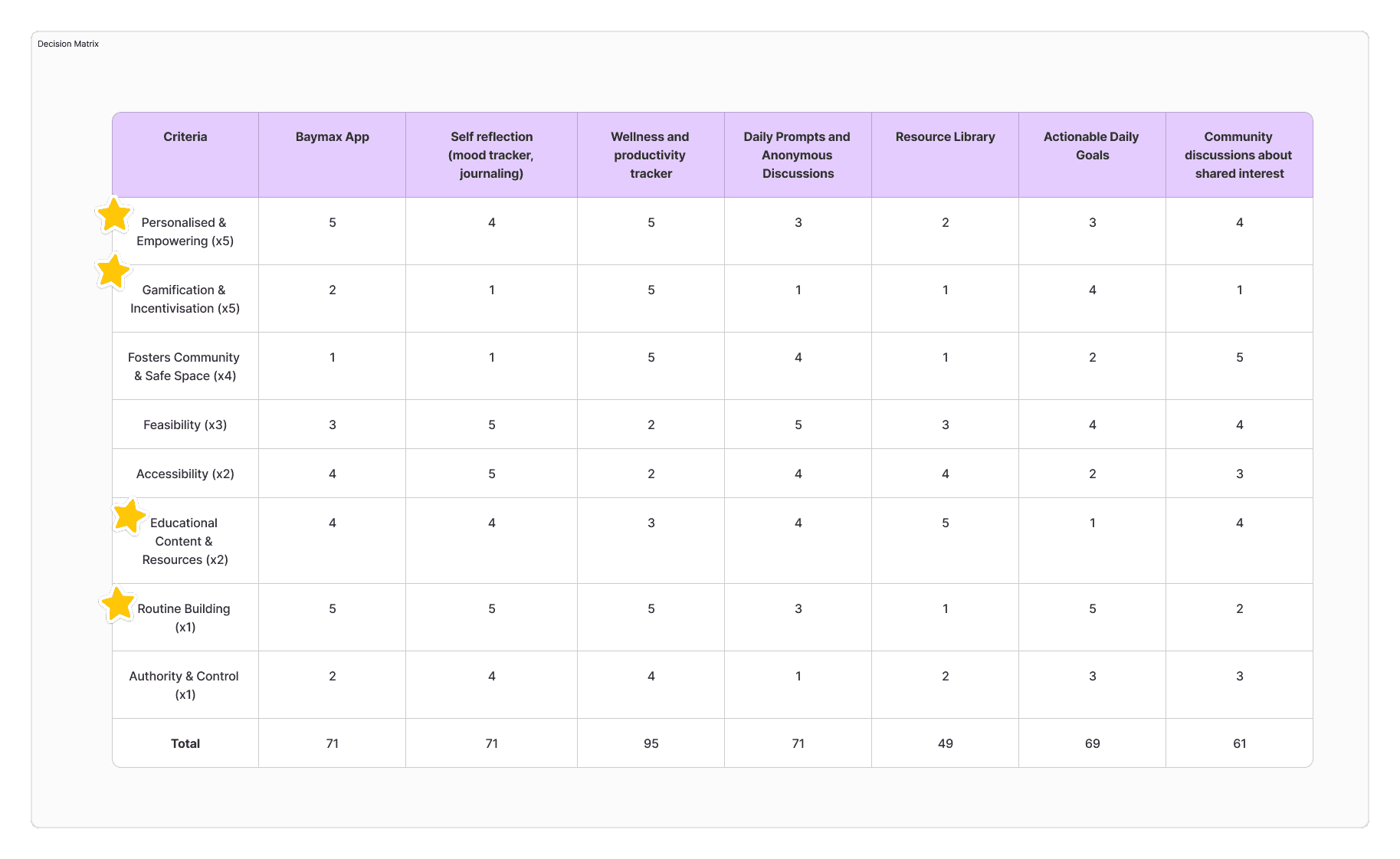The height and width of the screenshot is (859, 1400).
Task: Click the Community discussions total of 61
Action: [x=1240, y=743]
